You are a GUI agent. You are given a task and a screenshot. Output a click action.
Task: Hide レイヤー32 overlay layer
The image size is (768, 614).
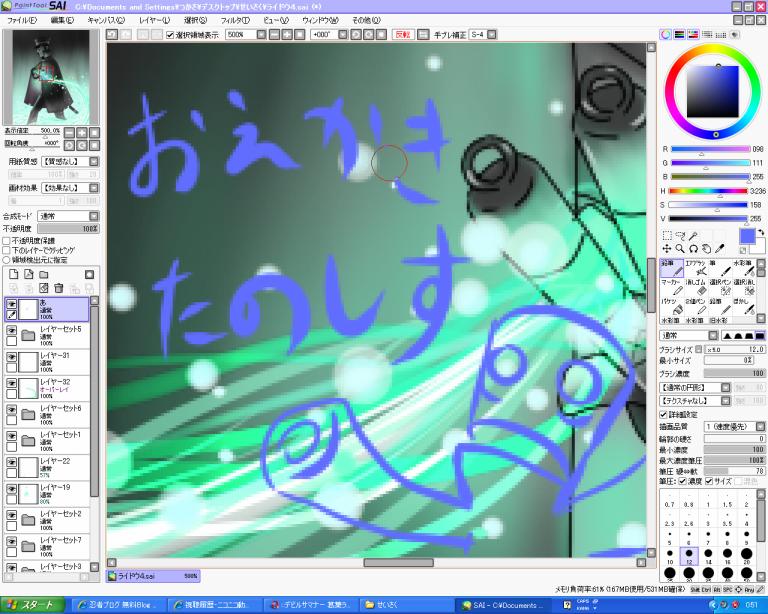pyautogui.click(x=11, y=383)
